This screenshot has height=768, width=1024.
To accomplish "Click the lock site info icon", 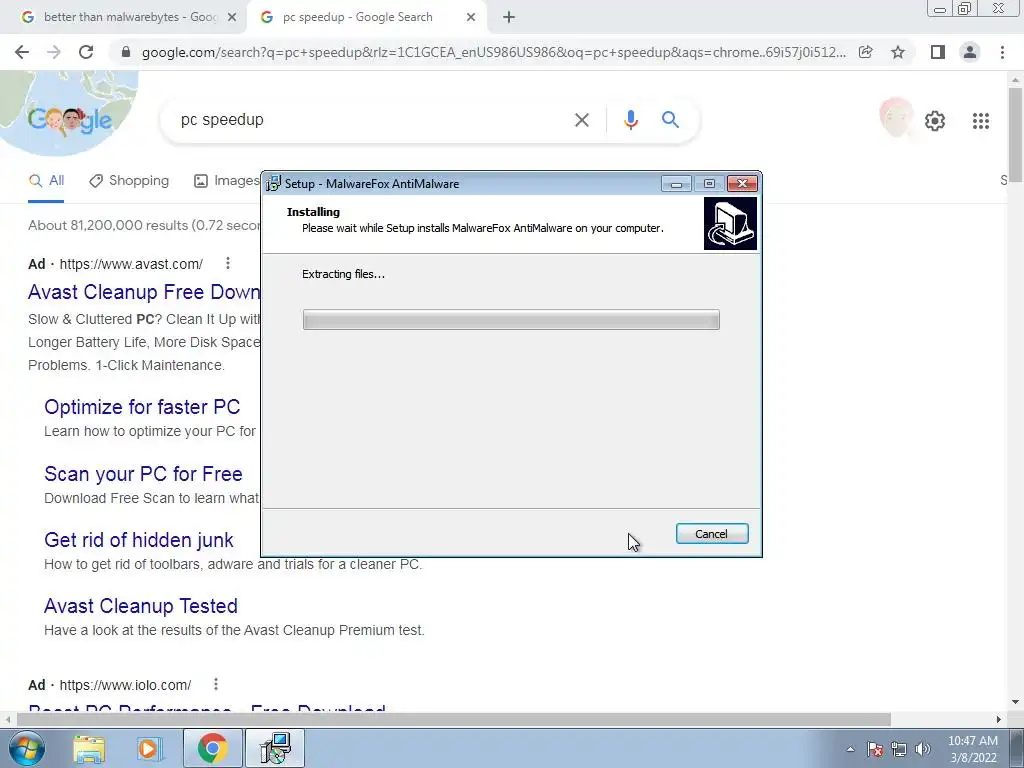I will click(x=126, y=52).
